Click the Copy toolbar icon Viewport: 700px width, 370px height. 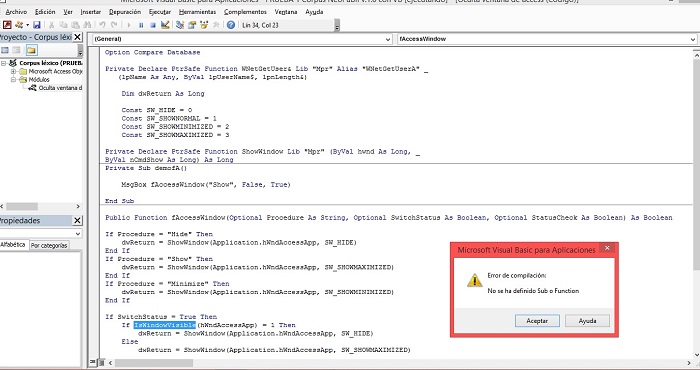tap(63, 25)
